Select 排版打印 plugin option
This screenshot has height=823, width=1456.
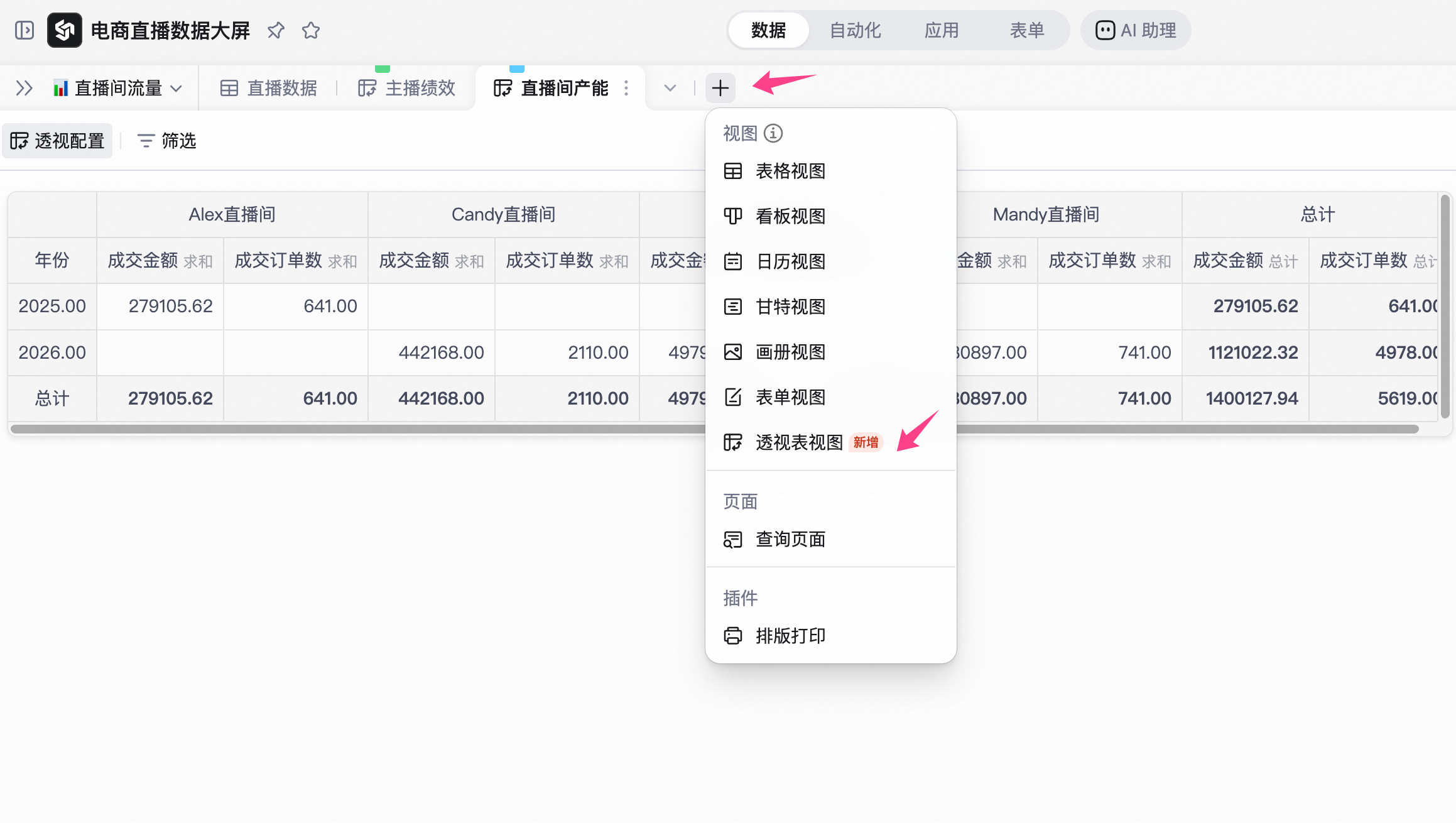point(790,636)
